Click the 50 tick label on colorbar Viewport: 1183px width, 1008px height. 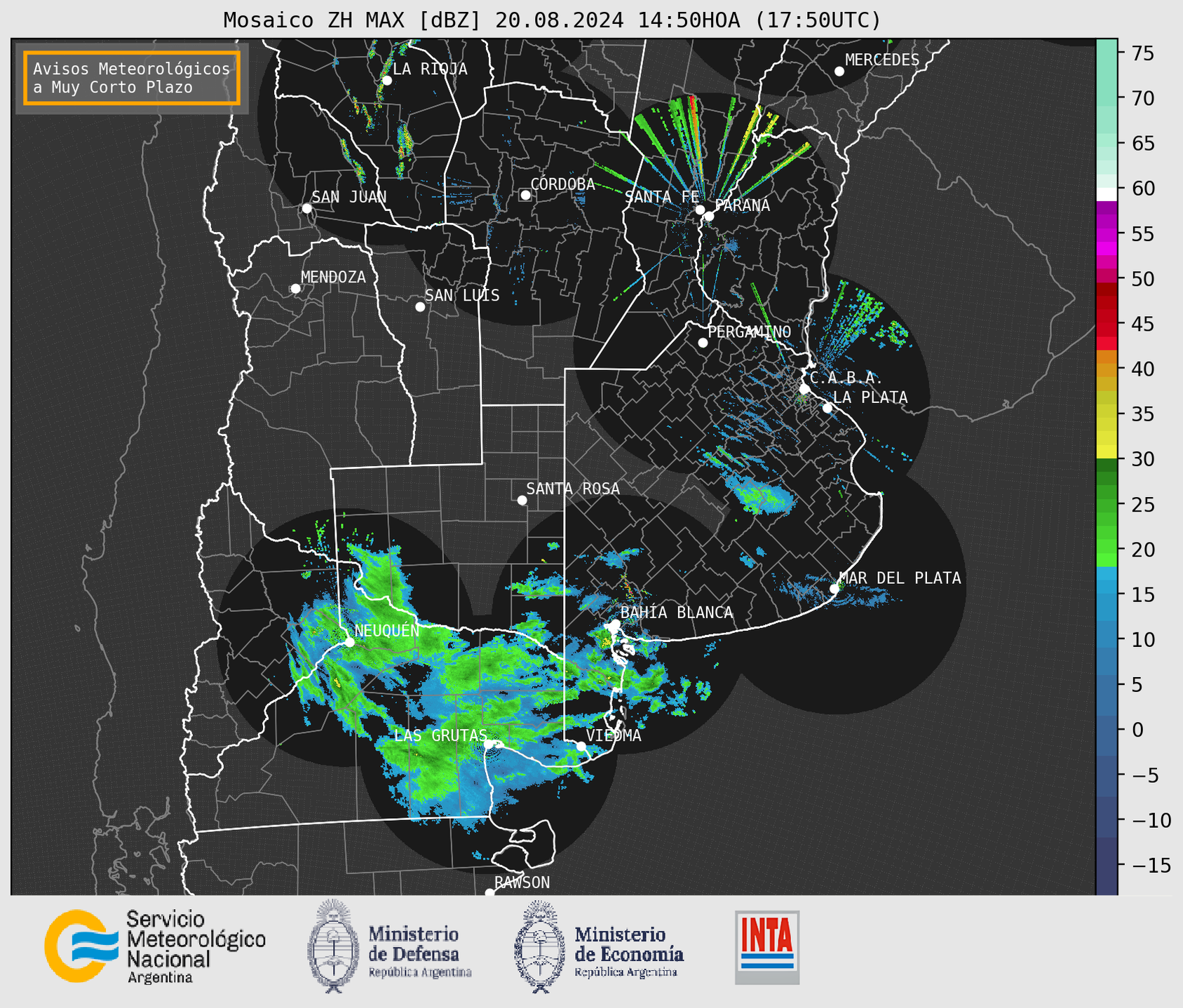1143,279
